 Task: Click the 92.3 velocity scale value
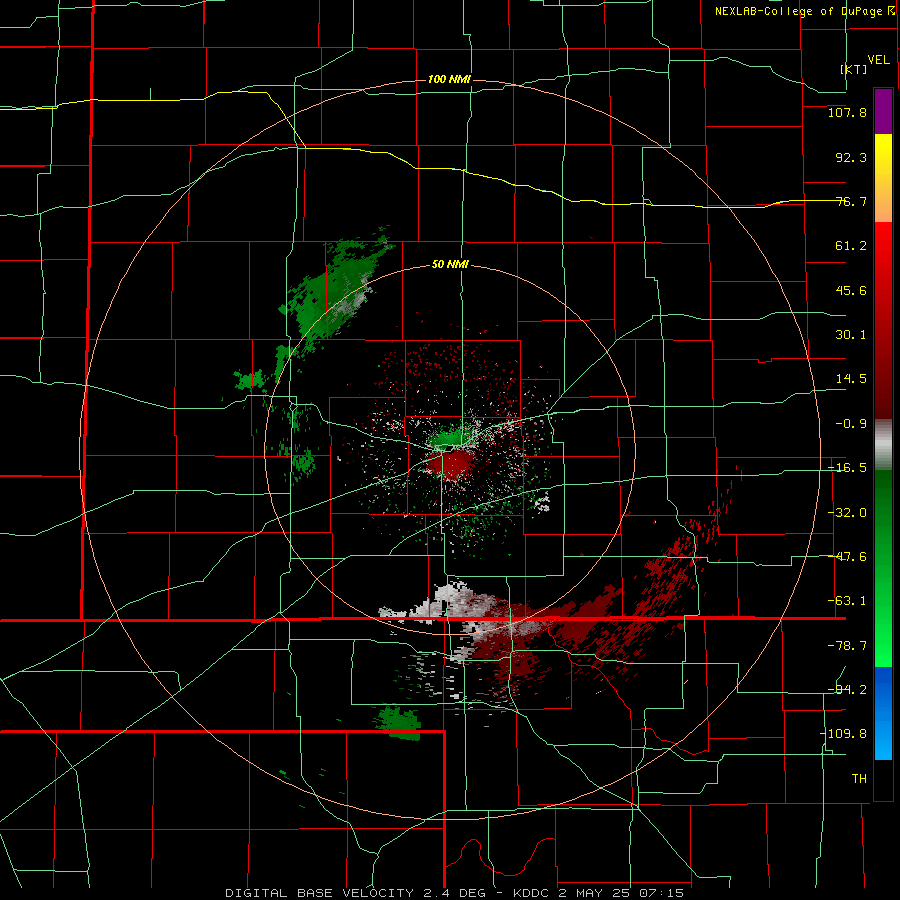tap(851, 157)
